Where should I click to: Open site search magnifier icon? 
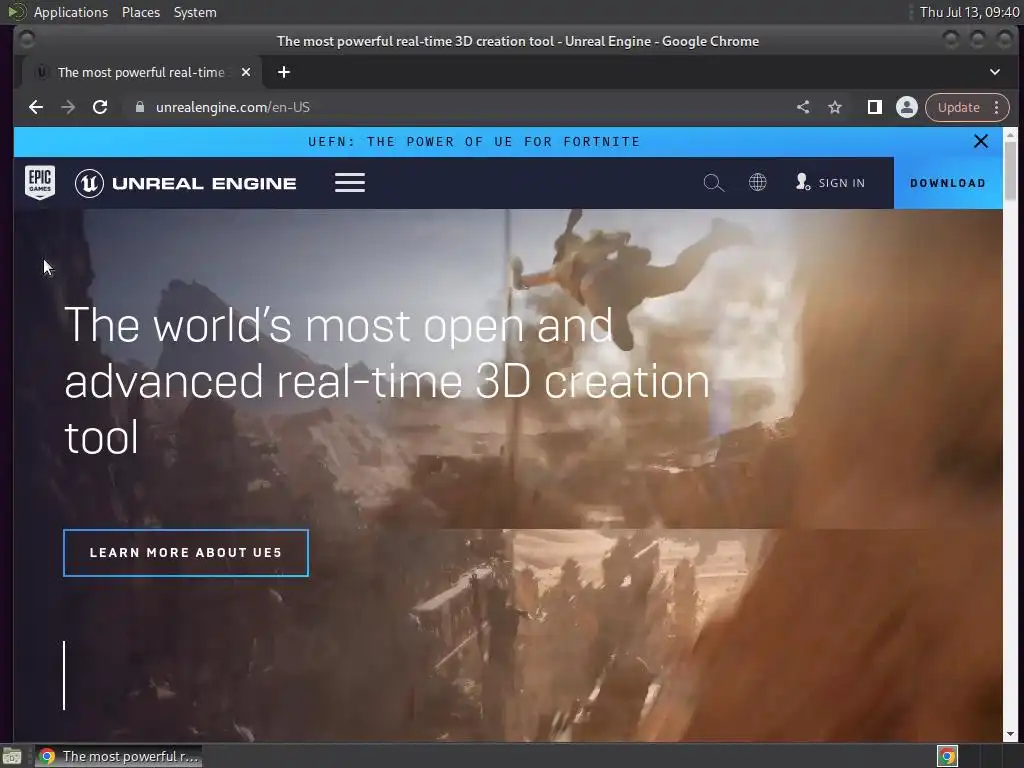(x=713, y=183)
